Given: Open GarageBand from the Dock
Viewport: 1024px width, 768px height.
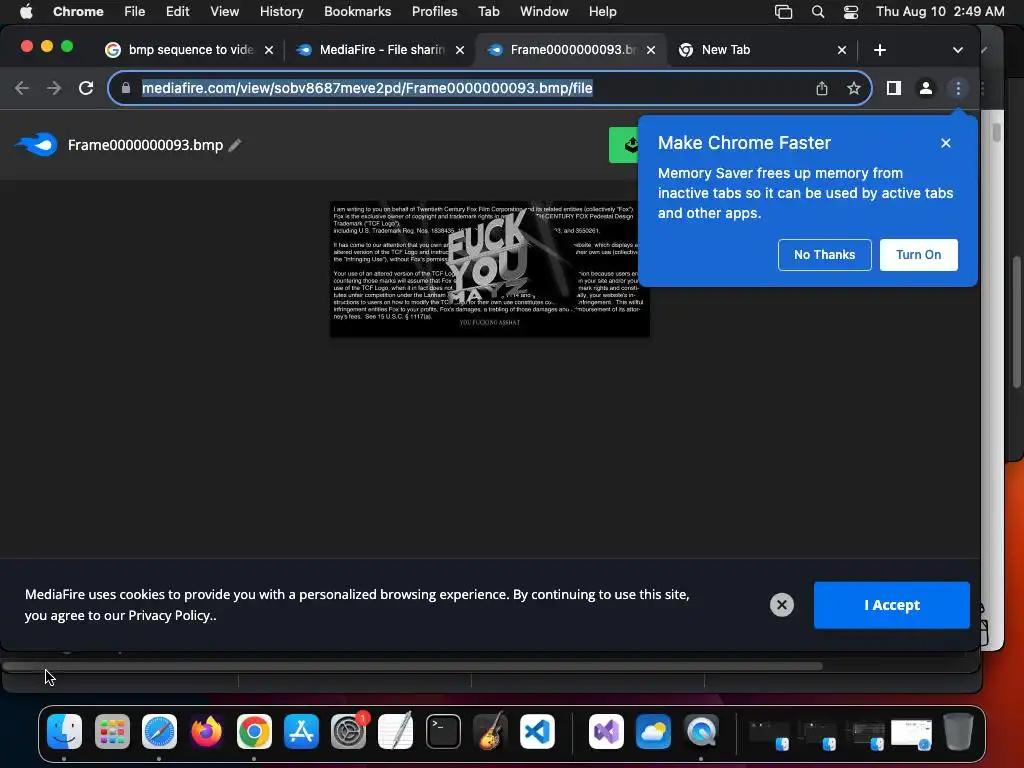Looking at the screenshot, I should click(490, 731).
